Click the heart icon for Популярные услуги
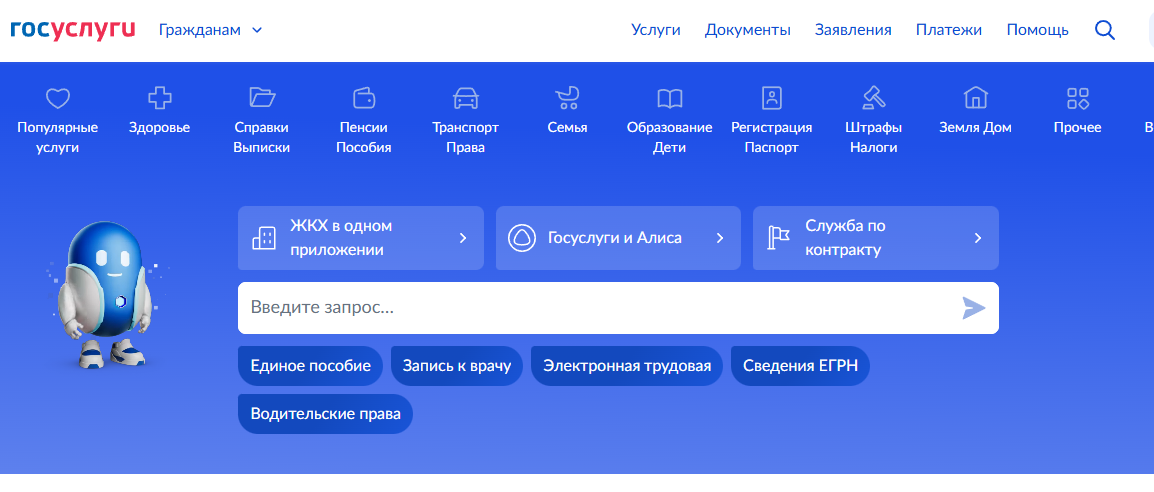The height and width of the screenshot is (492, 1154). pos(57,98)
